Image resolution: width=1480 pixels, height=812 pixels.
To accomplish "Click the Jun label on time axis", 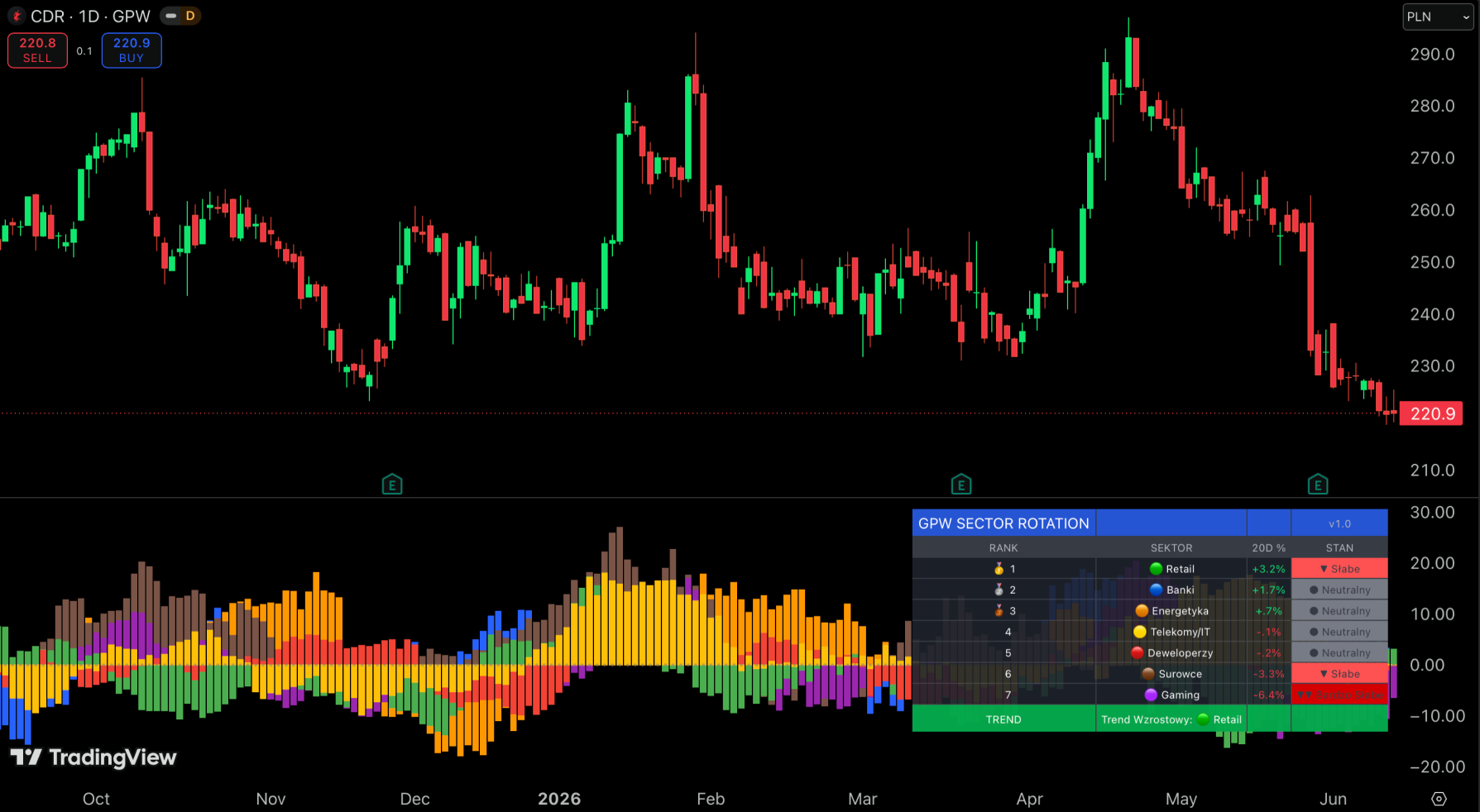I will click(x=1333, y=799).
